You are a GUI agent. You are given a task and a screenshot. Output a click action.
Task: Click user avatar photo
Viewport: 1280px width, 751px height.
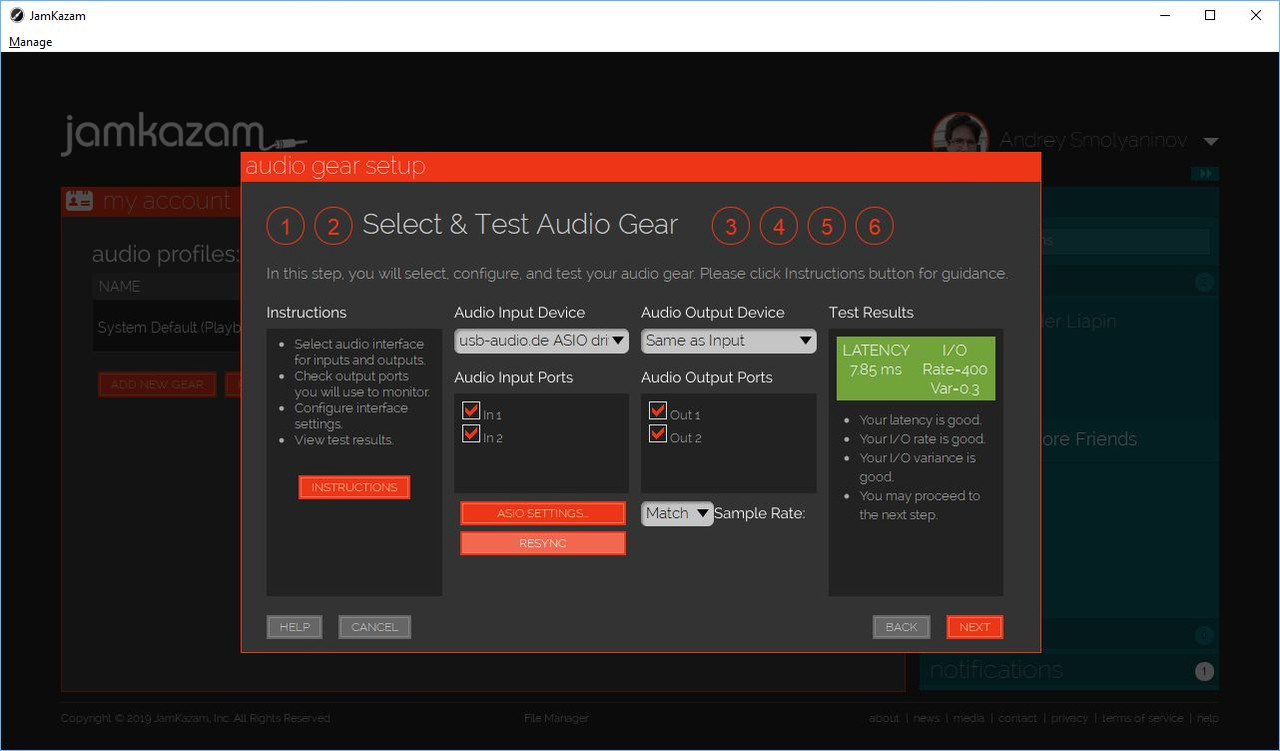coord(960,133)
